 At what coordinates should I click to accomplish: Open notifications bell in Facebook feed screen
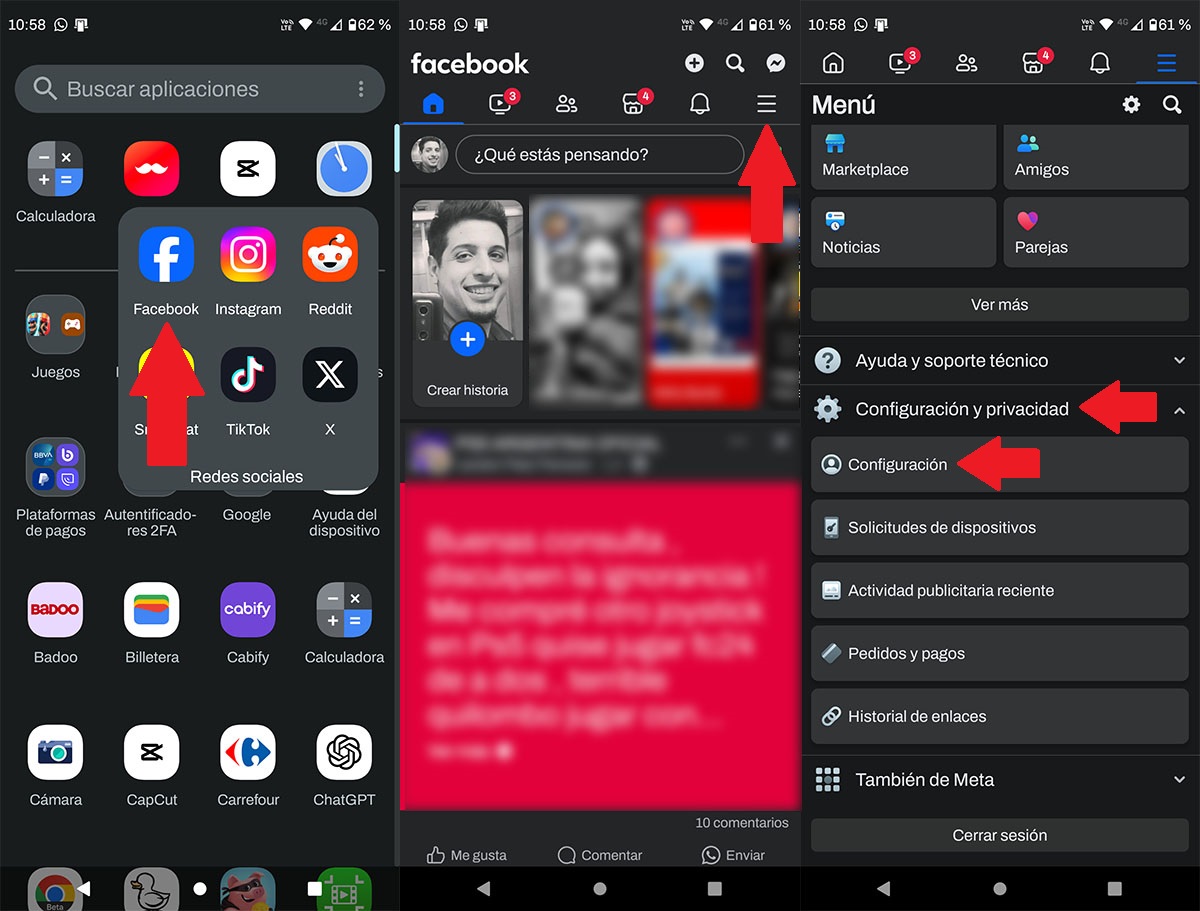coord(700,103)
